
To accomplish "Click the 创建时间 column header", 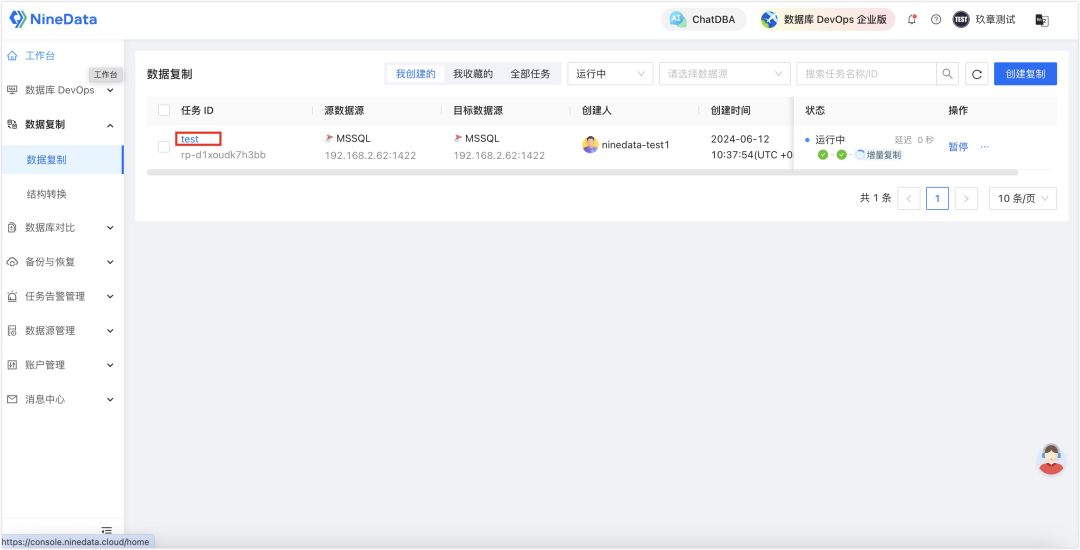I will pyautogui.click(x=731, y=110).
